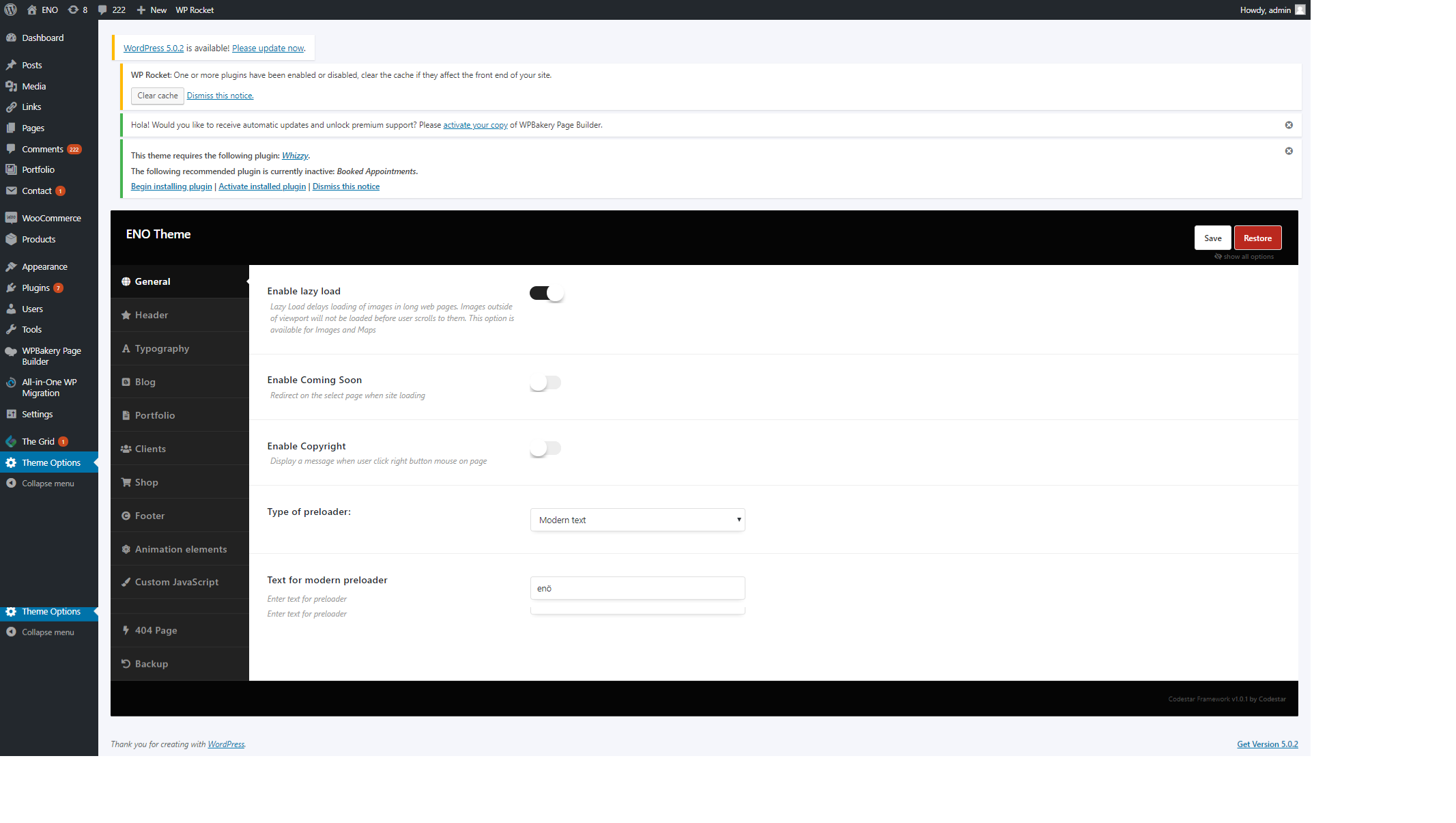The height and width of the screenshot is (823, 1456).
Task: Click the Posts pin icon
Action: (x=11, y=65)
